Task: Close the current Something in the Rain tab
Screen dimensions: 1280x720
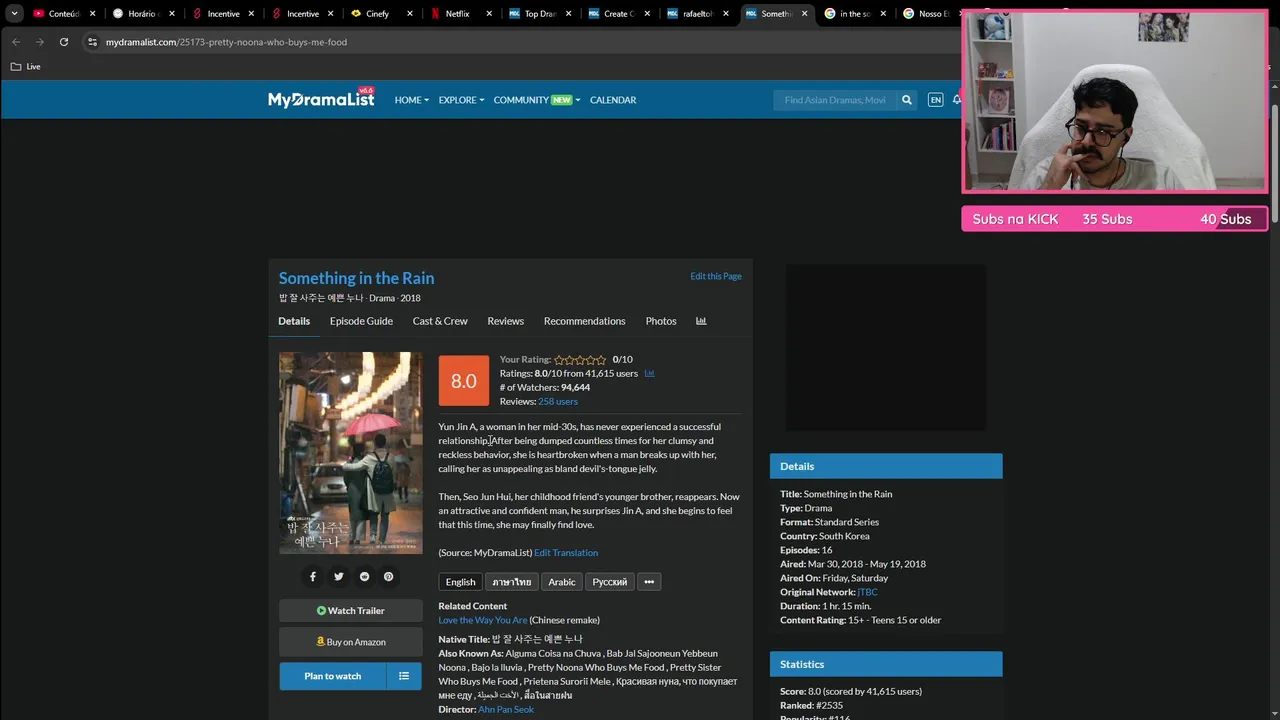Action: point(804,14)
